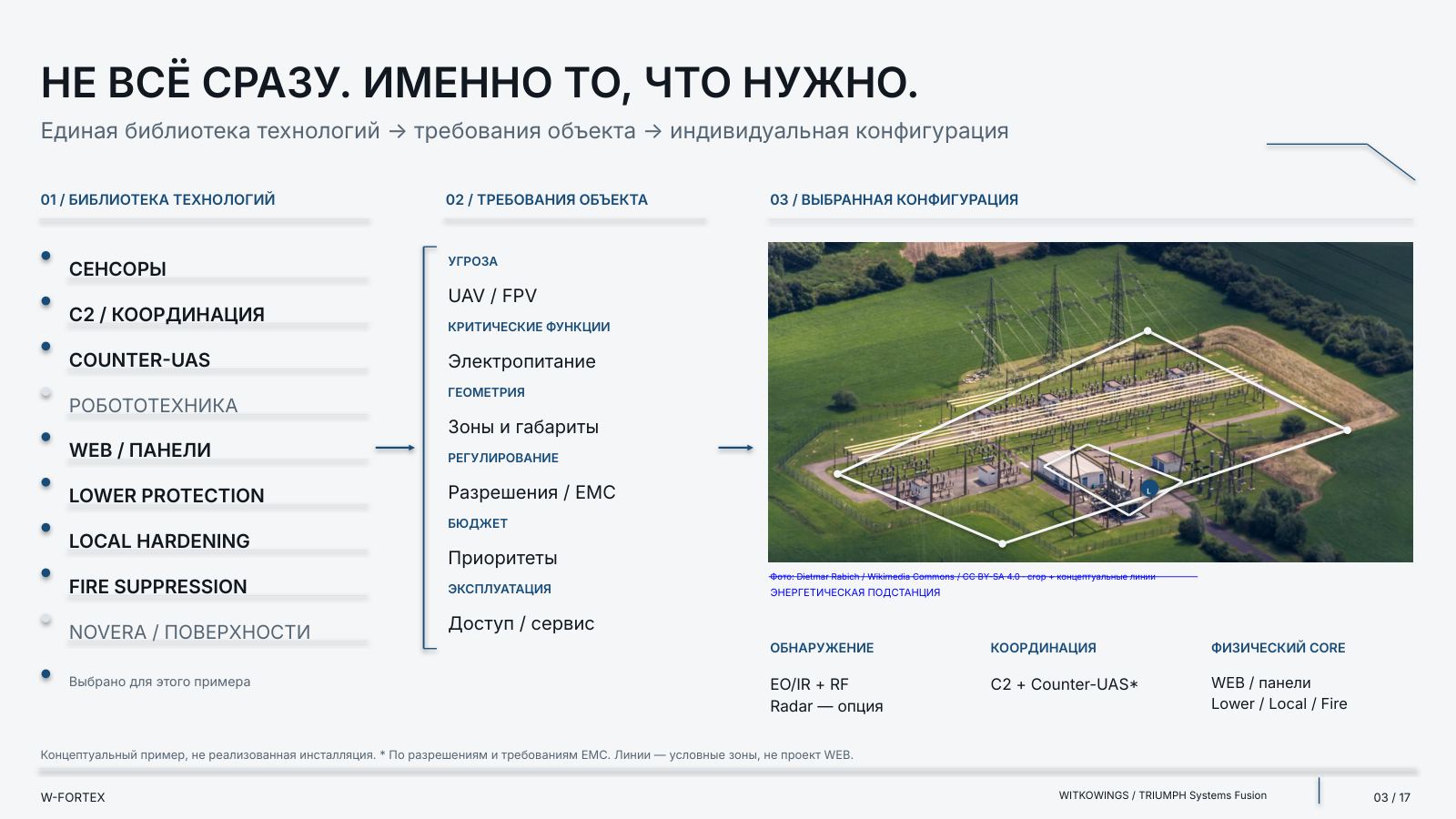The height and width of the screenshot is (819, 1456).
Task: Click LOCAL HARDENING in the list
Action: [x=159, y=541]
